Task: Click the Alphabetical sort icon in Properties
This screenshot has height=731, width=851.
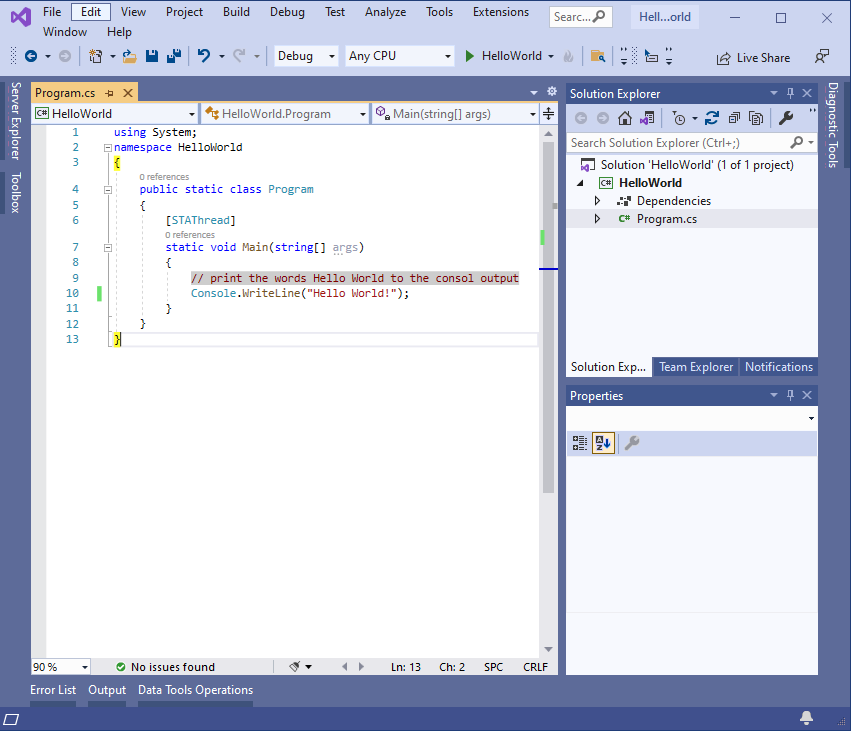Action: point(603,443)
